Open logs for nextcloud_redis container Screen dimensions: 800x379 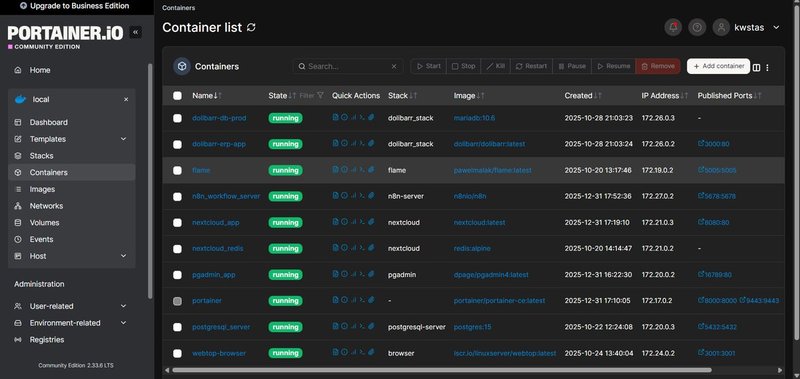coord(335,247)
